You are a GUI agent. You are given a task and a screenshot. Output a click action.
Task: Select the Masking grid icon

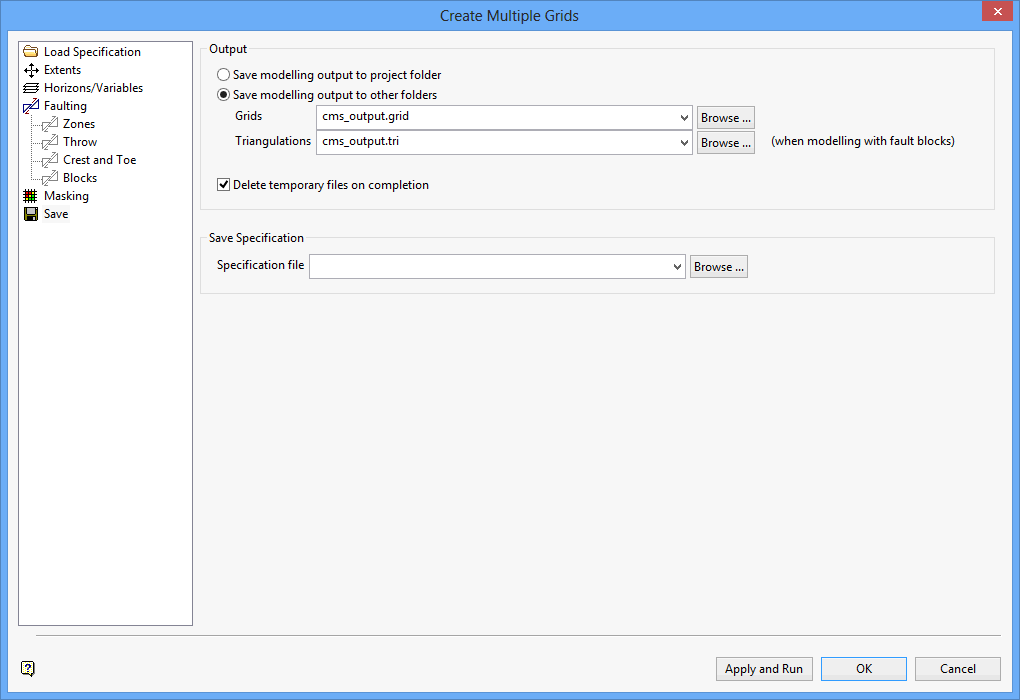pyautogui.click(x=29, y=195)
